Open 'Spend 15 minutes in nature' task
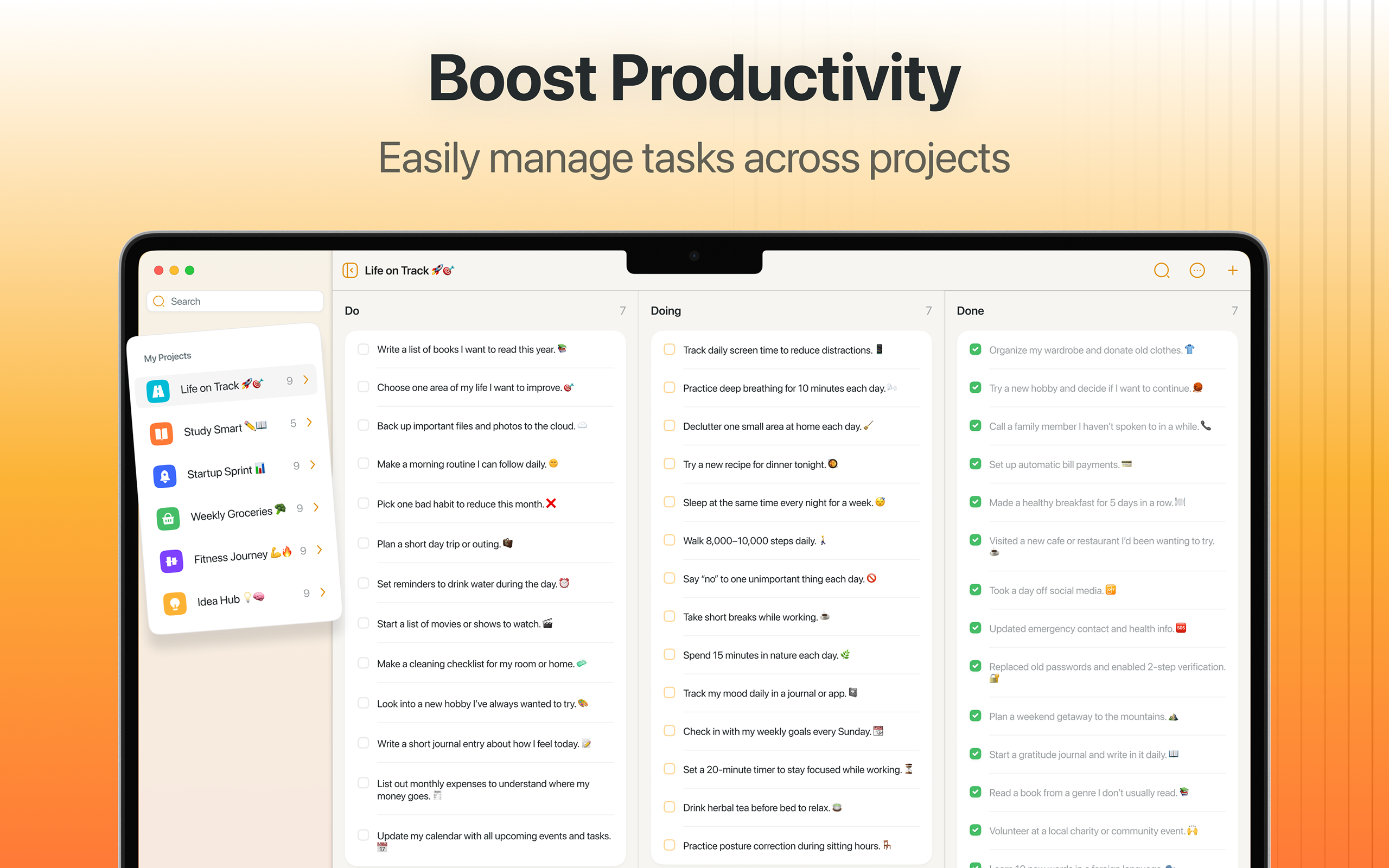The height and width of the screenshot is (868, 1389). (x=766, y=655)
